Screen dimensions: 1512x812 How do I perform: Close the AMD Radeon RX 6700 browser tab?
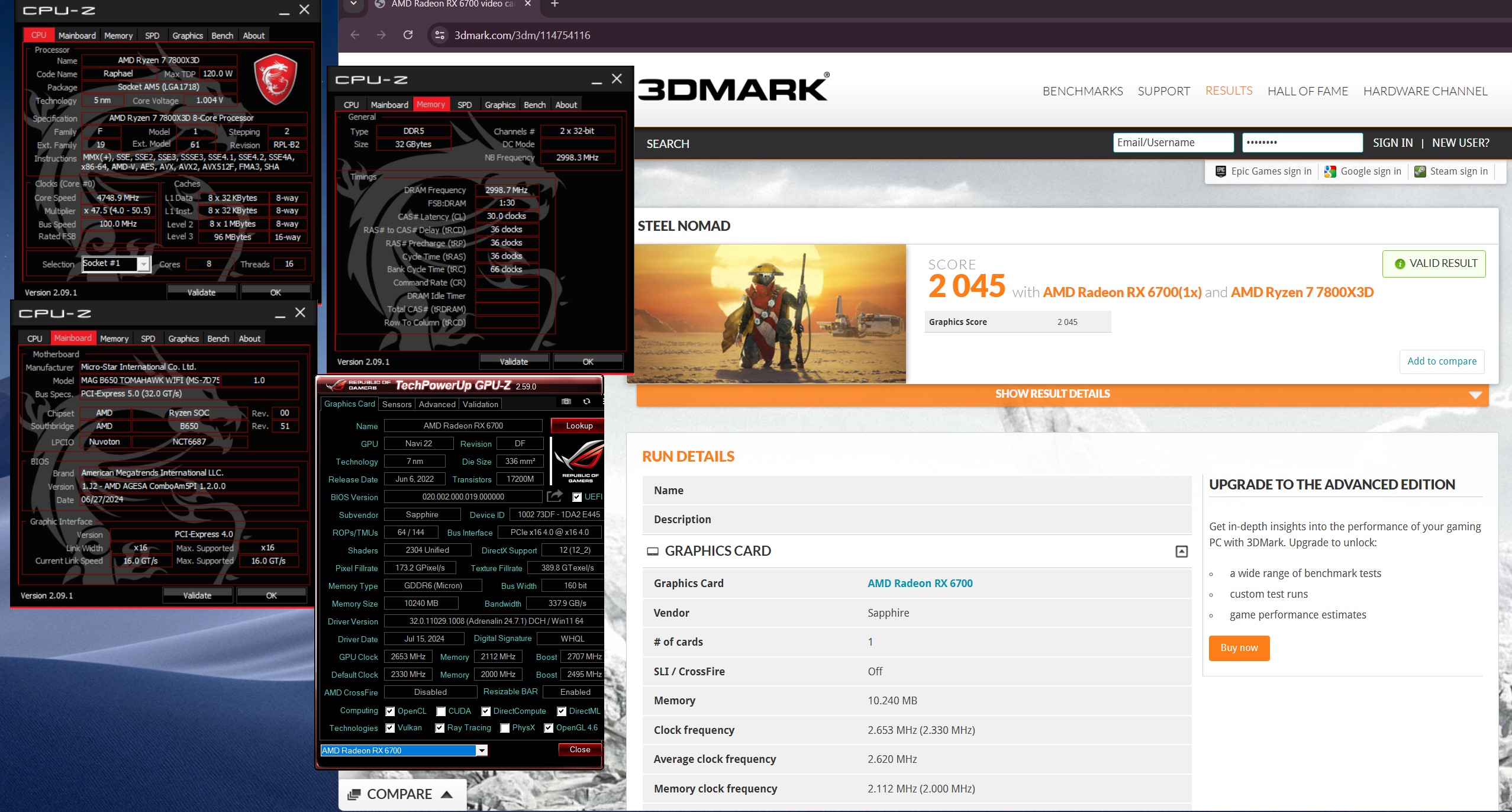528,4
